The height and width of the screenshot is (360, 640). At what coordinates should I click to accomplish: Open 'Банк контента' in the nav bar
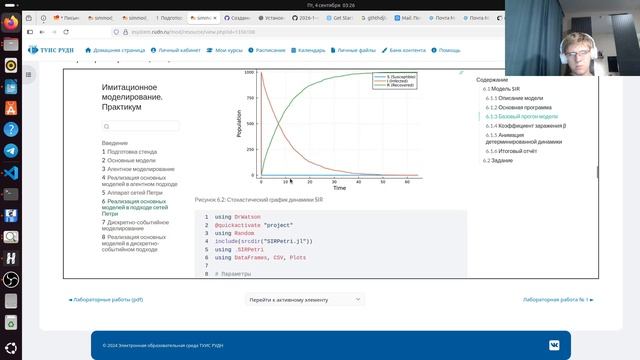[404, 50]
